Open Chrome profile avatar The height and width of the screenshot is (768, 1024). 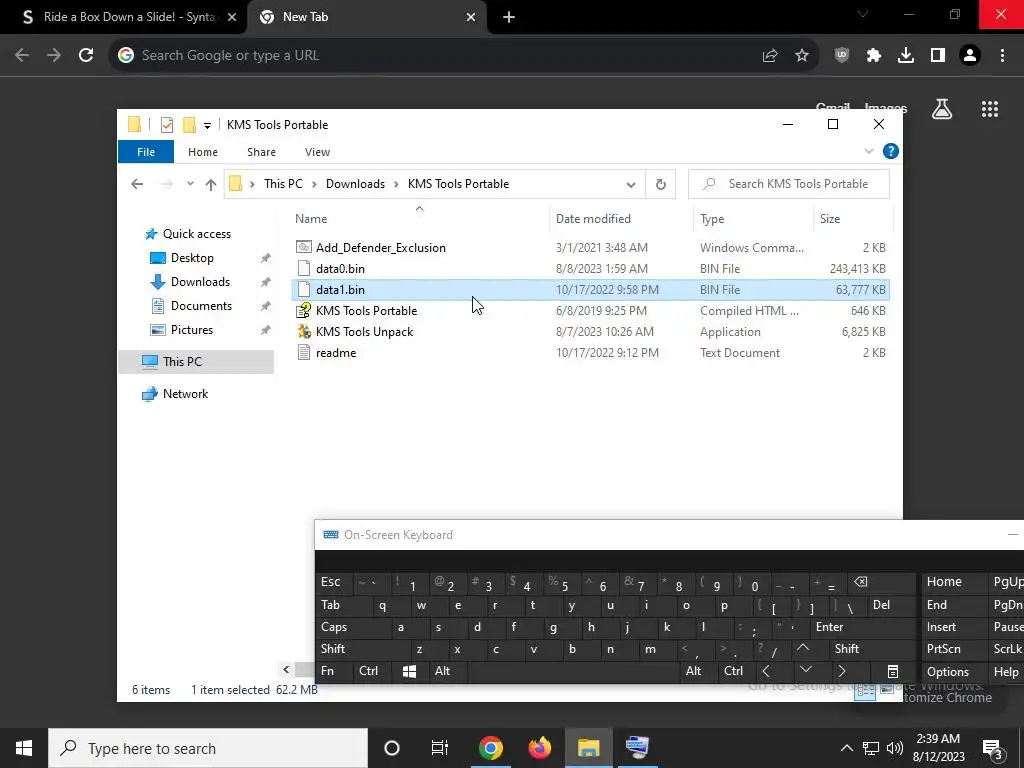[x=970, y=56]
